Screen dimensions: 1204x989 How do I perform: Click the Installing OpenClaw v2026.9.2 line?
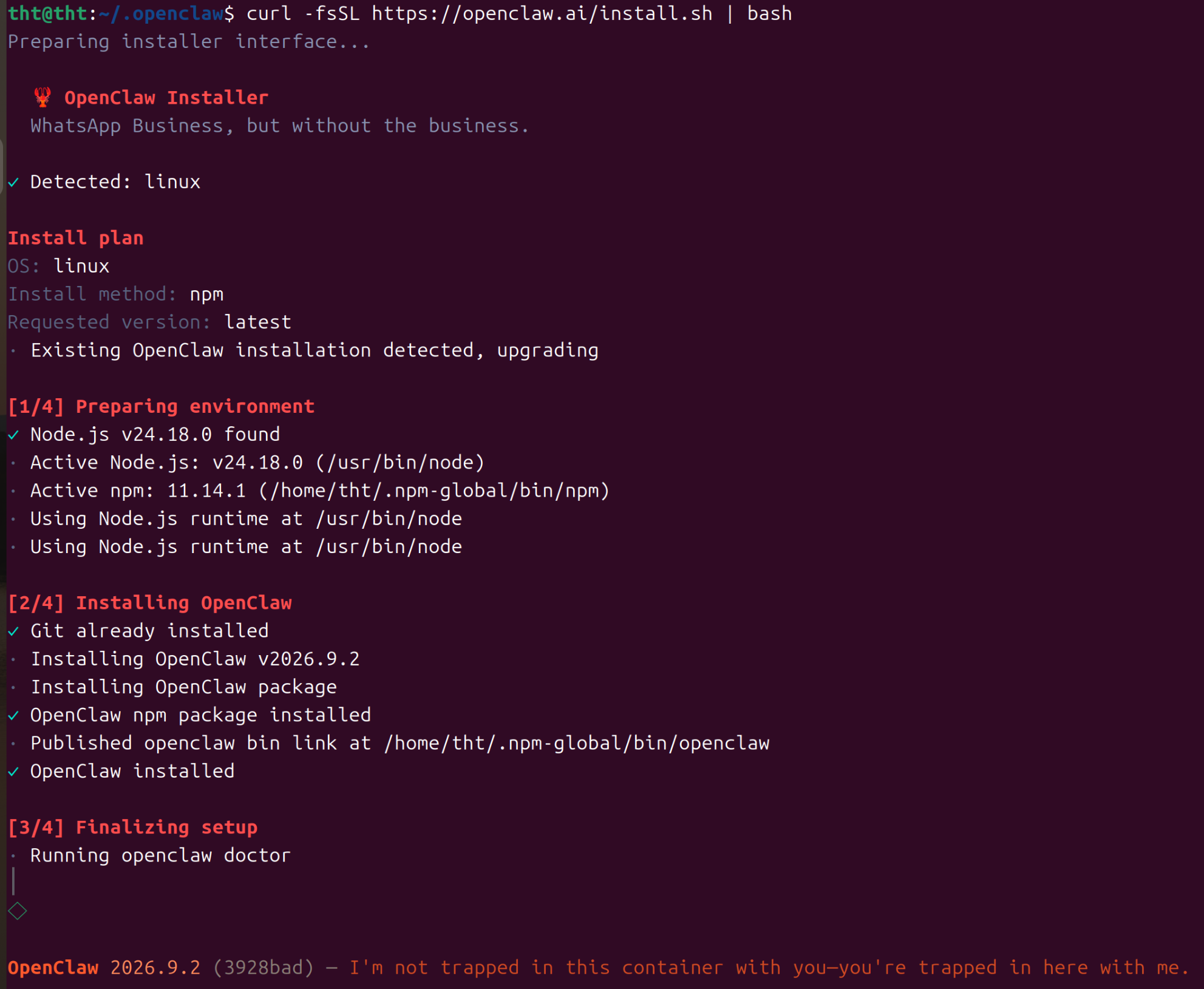coord(195,659)
